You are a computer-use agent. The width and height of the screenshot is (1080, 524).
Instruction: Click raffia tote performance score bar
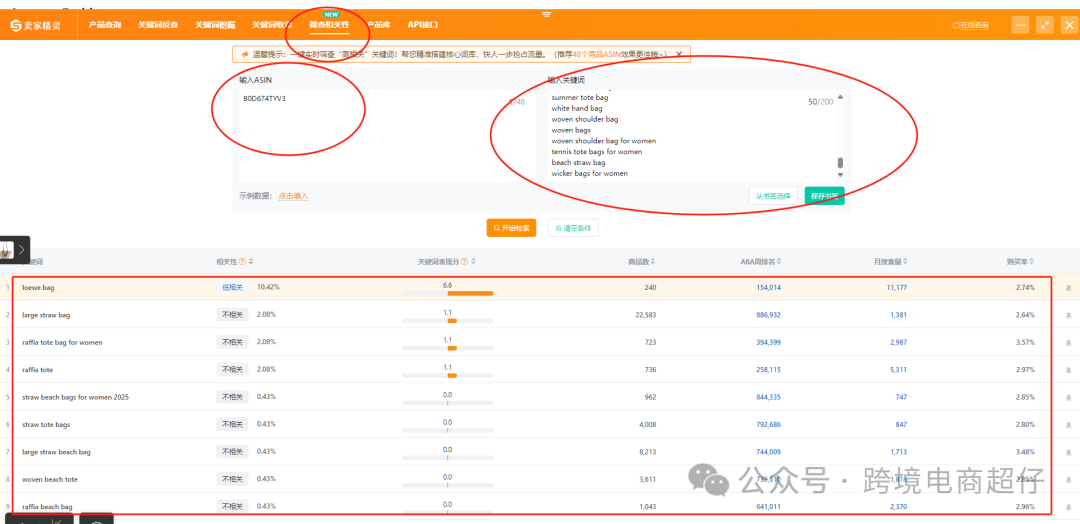(x=448, y=376)
